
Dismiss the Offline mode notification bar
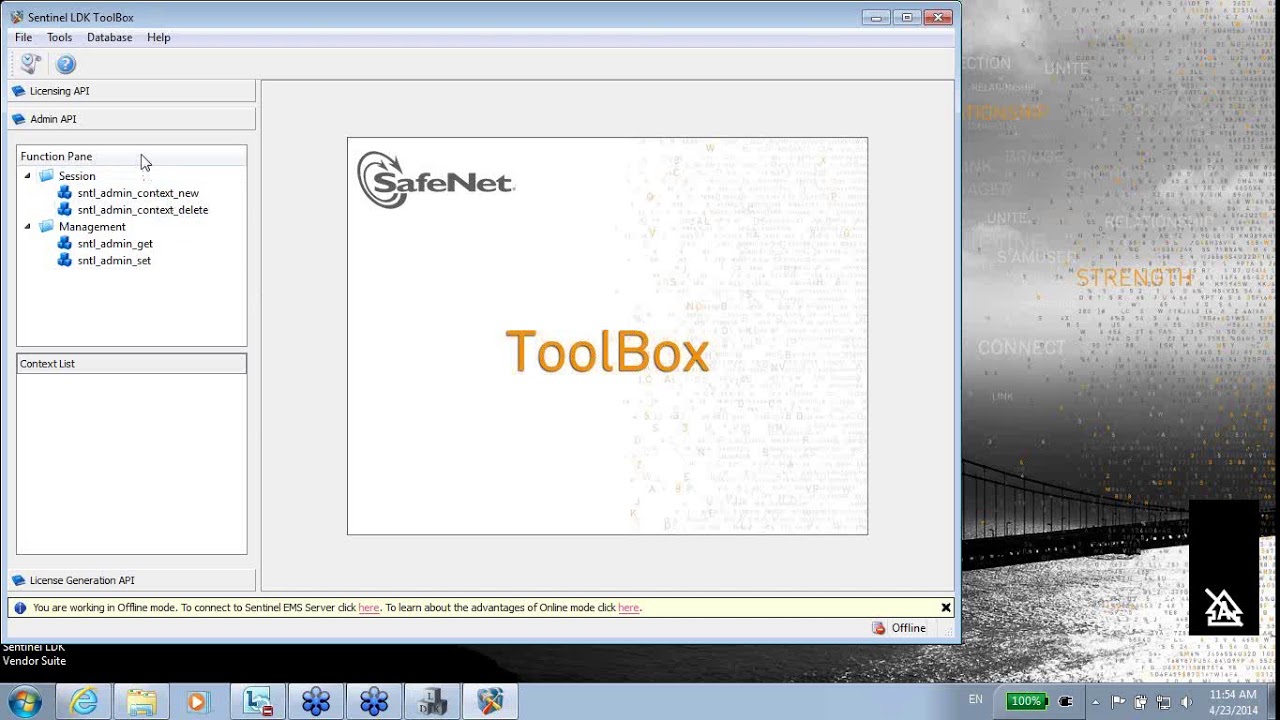[x=945, y=608]
